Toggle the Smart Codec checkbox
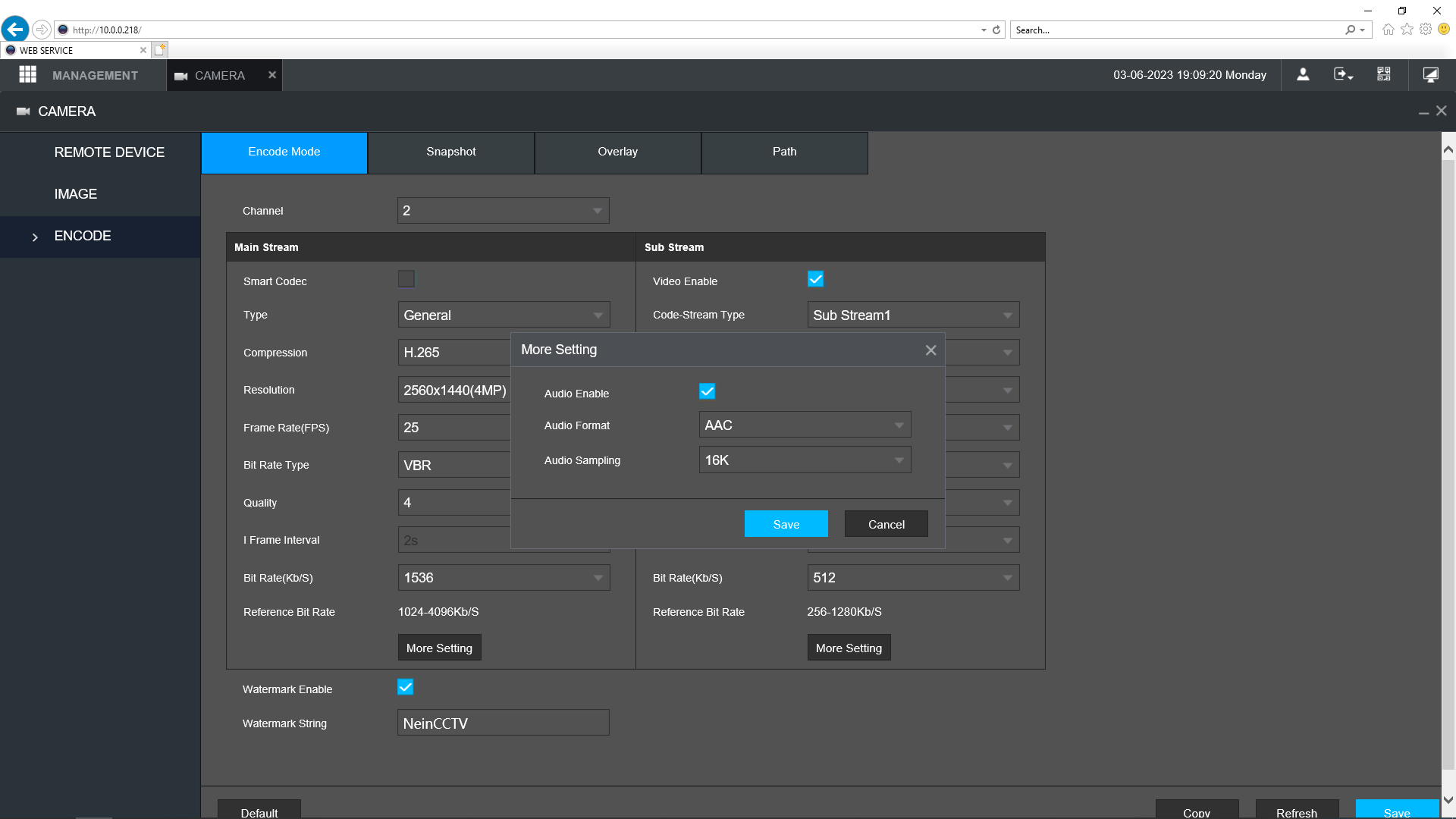 point(406,279)
